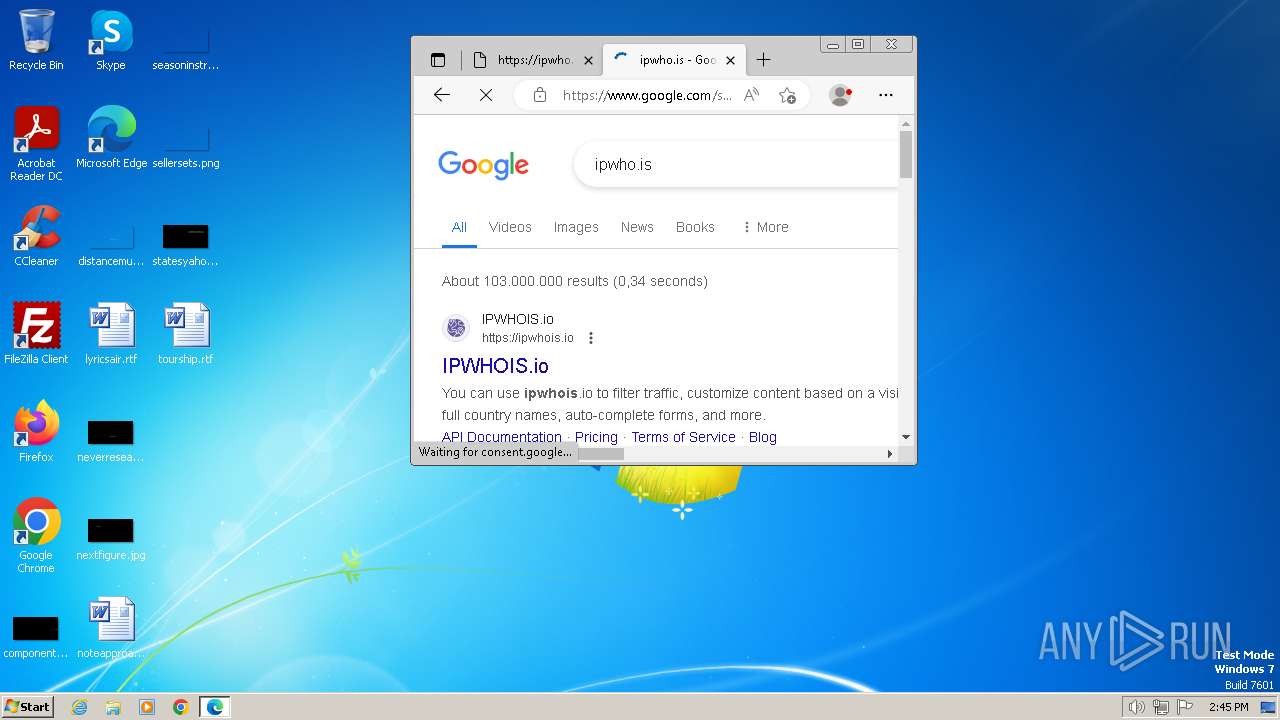Switch to Books results
This screenshot has height=720, width=1280.
tap(695, 227)
